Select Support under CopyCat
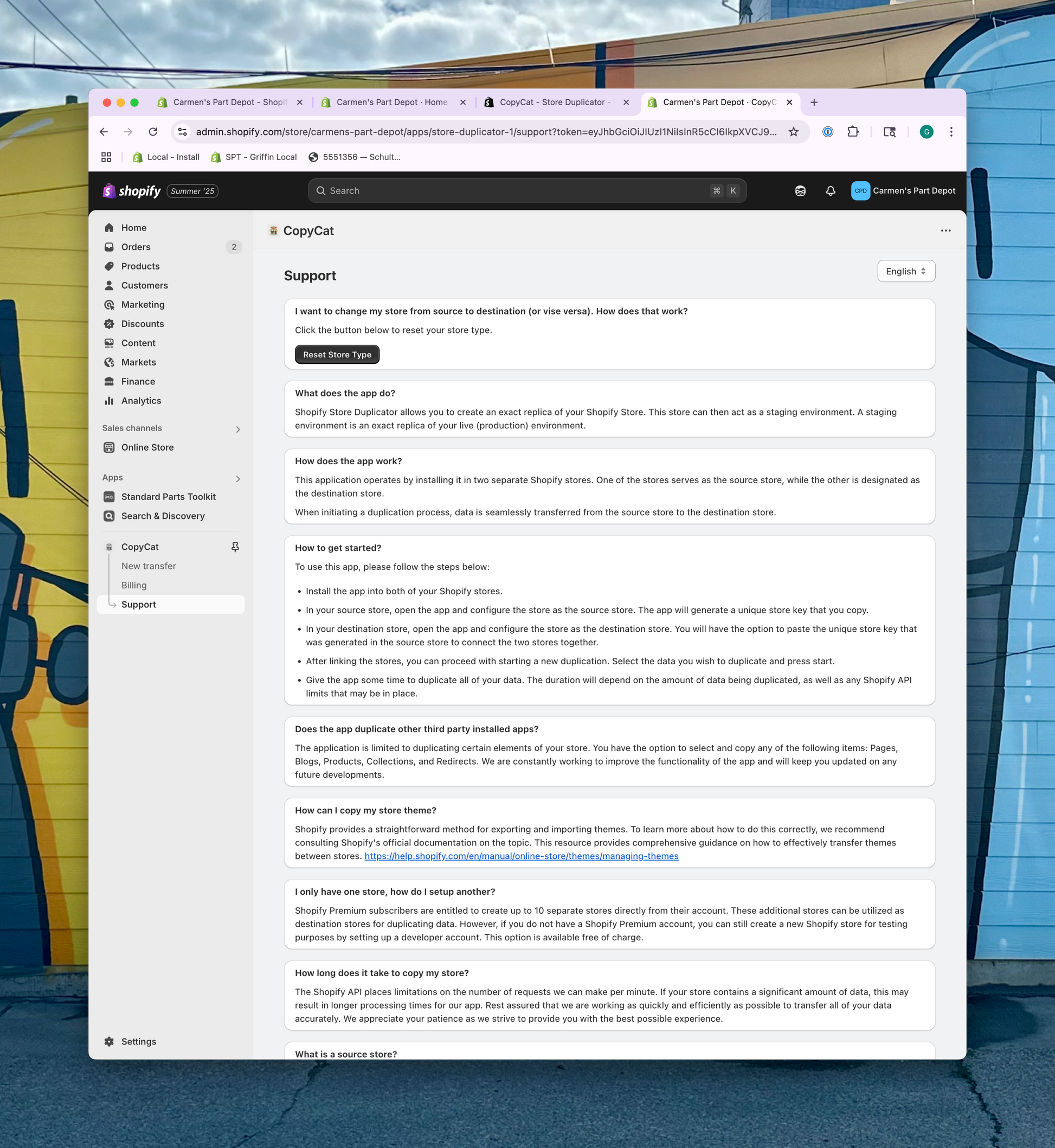1055x1148 pixels. tap(171, 605)
